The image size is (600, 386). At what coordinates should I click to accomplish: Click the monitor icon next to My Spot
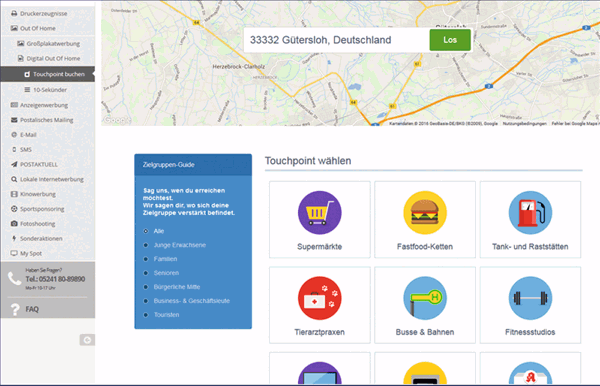click(x=14, y=253)
